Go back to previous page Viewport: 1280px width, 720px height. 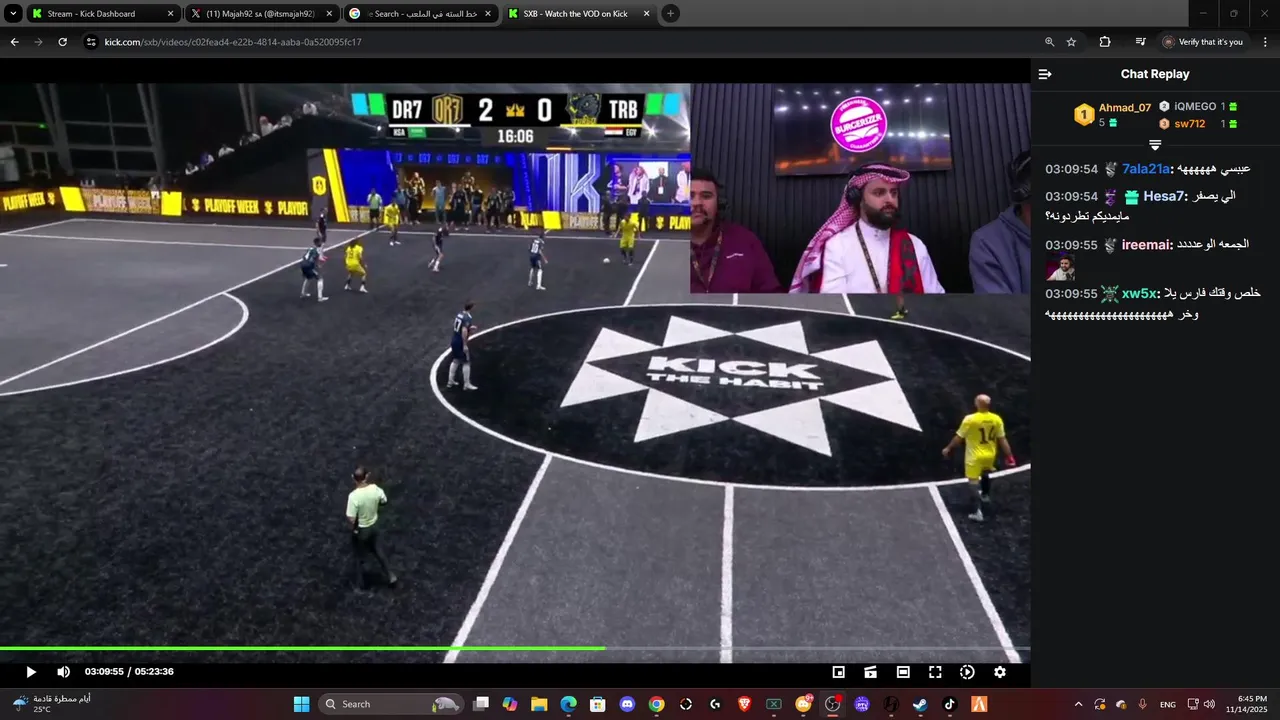click(x=14, y=42)
